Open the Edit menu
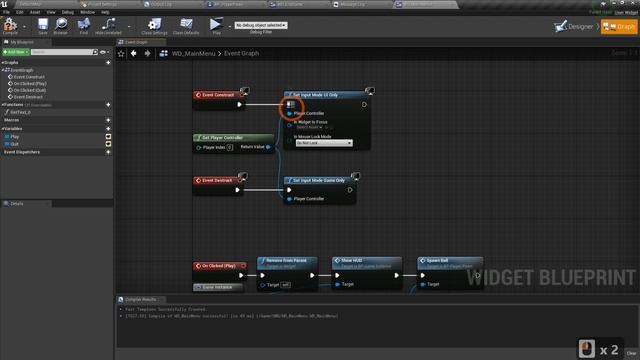 [x=20, y=12]
